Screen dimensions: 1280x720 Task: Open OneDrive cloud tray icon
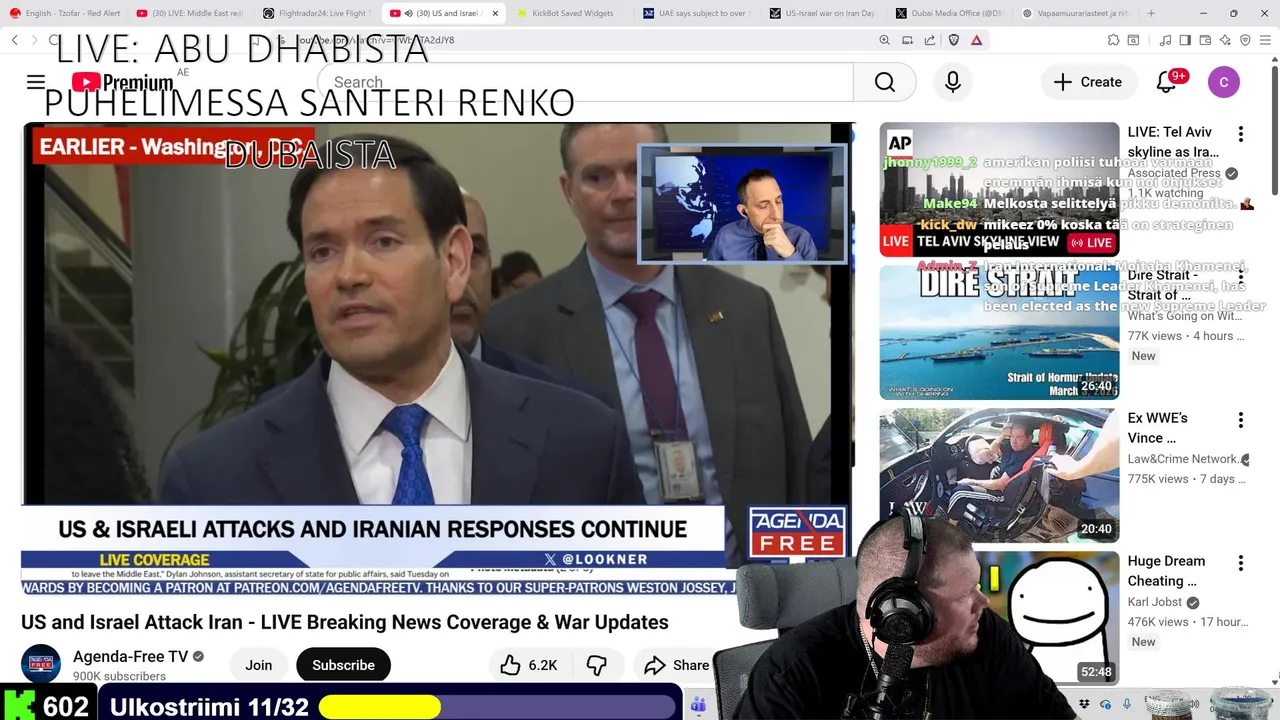(x=1106, y=705)
